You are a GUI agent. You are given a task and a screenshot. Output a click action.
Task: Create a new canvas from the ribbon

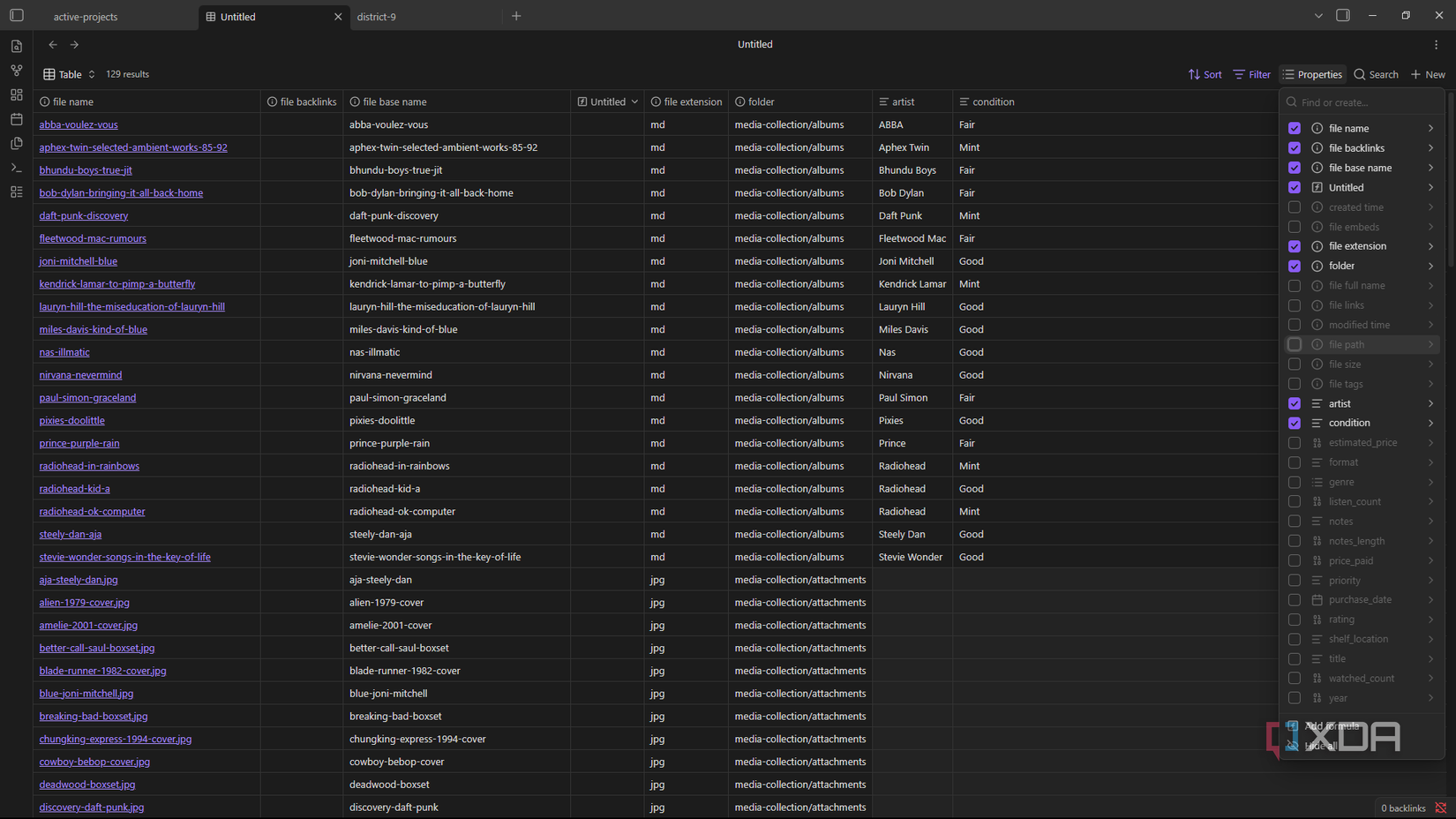point(17,94)
